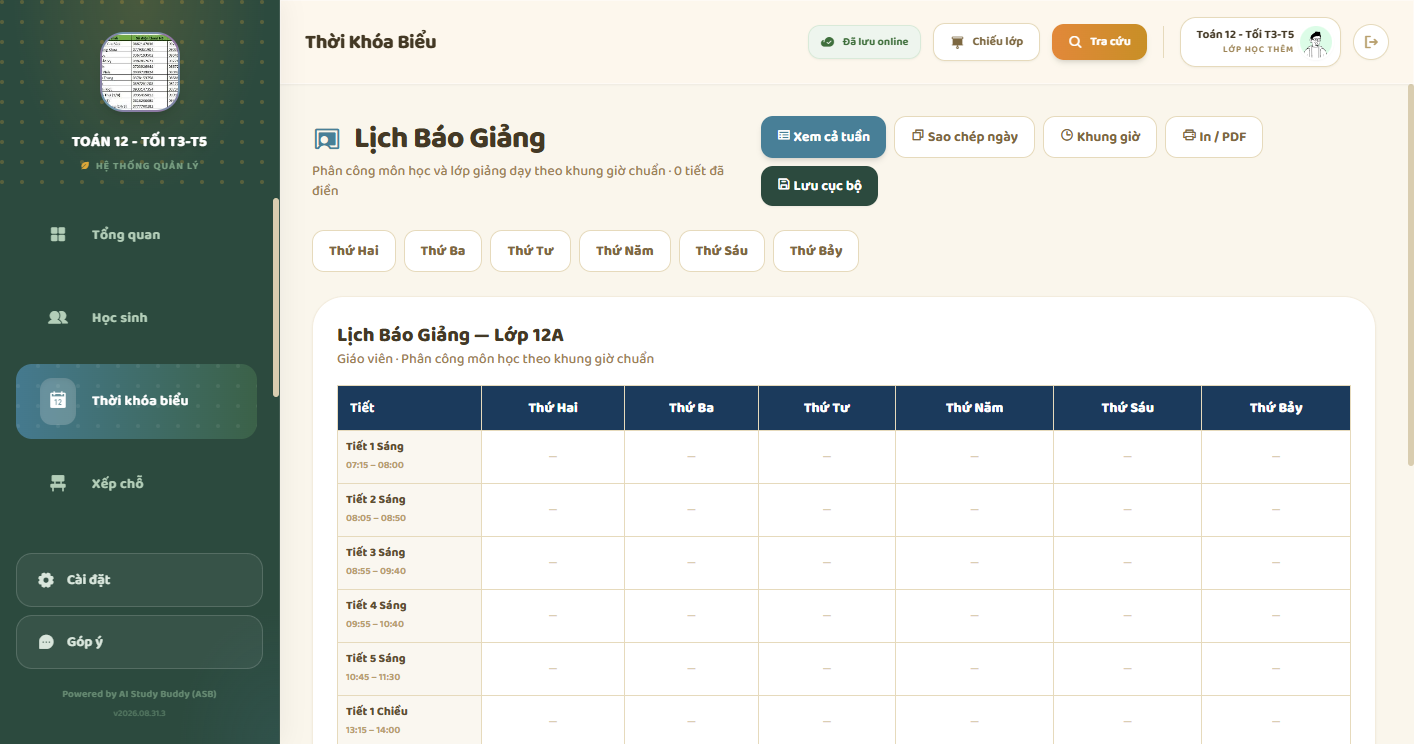Open Chiếu lớp presentation mode
This screenshot has height=744, width=1414.
tap(986, 42)
